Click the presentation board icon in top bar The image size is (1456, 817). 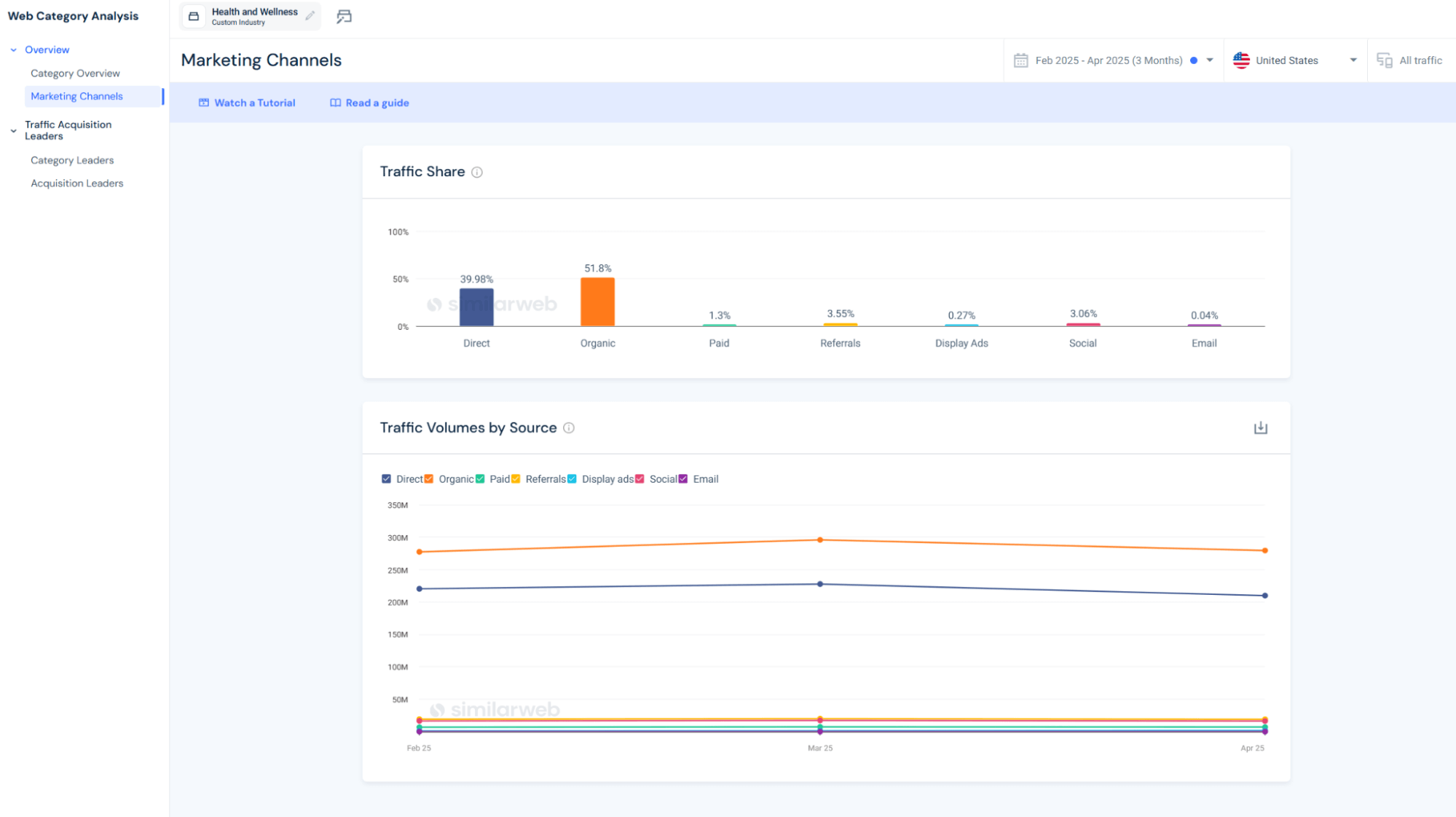(344, 16)
